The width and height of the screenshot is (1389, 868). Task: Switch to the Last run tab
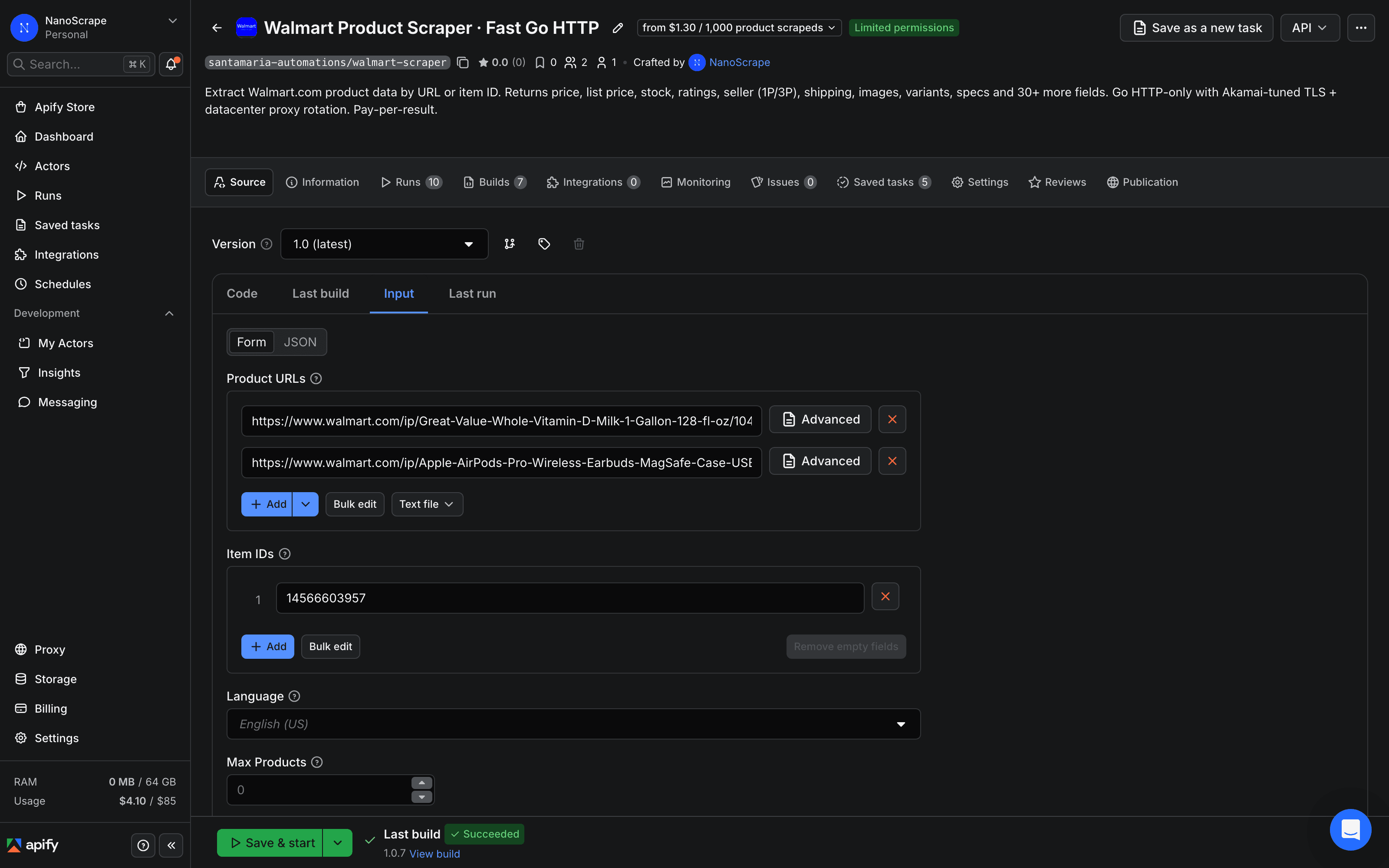coord(472,293)
